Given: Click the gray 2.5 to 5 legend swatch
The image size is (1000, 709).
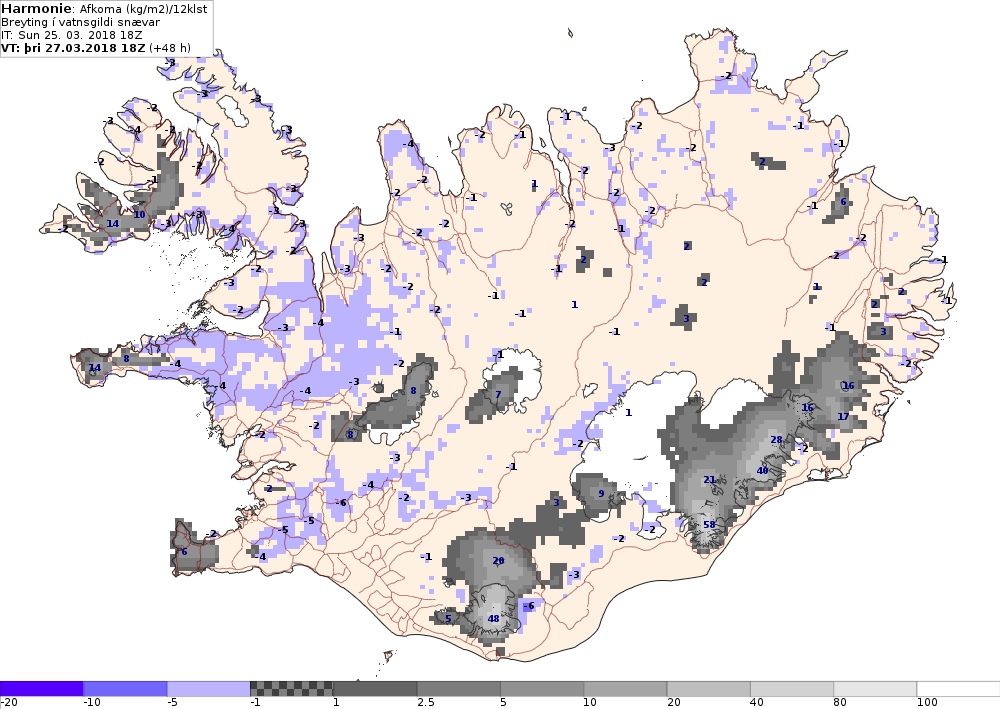Looking at the screenshot, I should [x=459, y=689].
